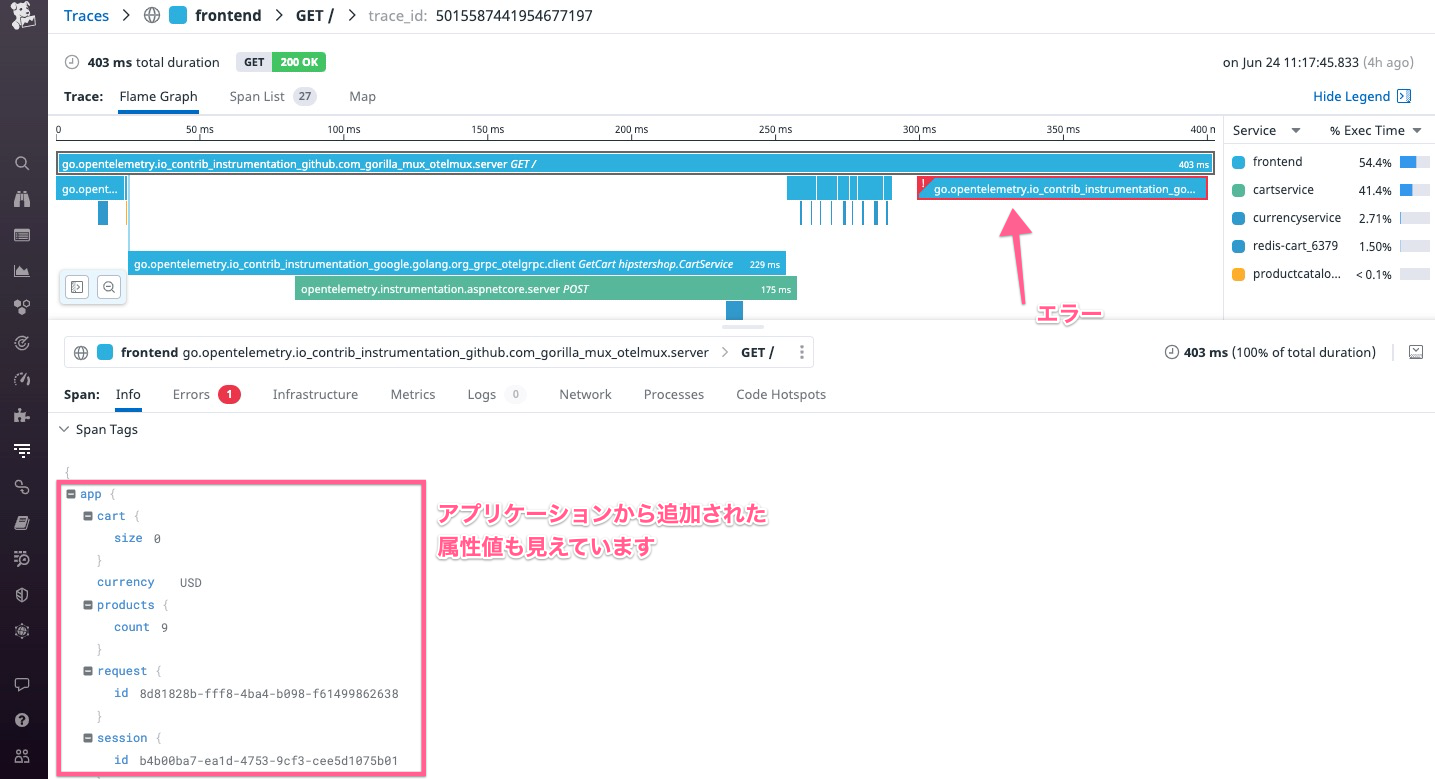
Task: Open the Errors span tab
Action: [x=206, y=394]
